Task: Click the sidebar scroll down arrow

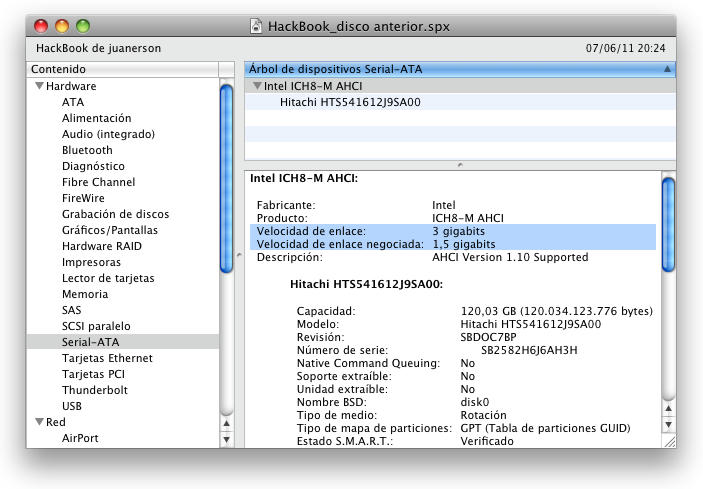Action: tap(226, 440)
